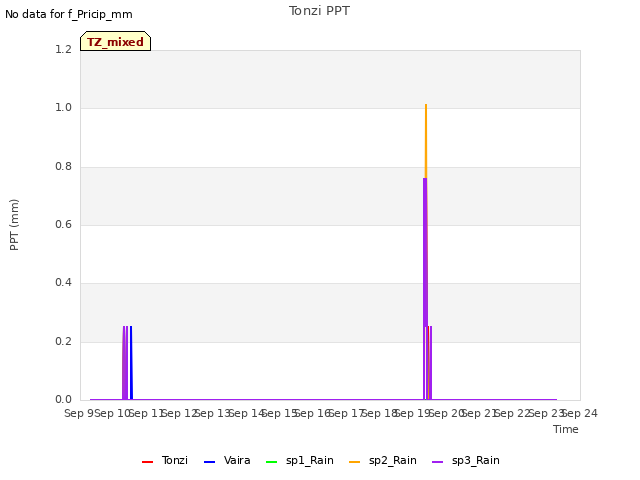Viewport: 640px width, 480px height.
Task: Click the 'No data for f_Pricip_mm' message
Action: pos(69,14)
